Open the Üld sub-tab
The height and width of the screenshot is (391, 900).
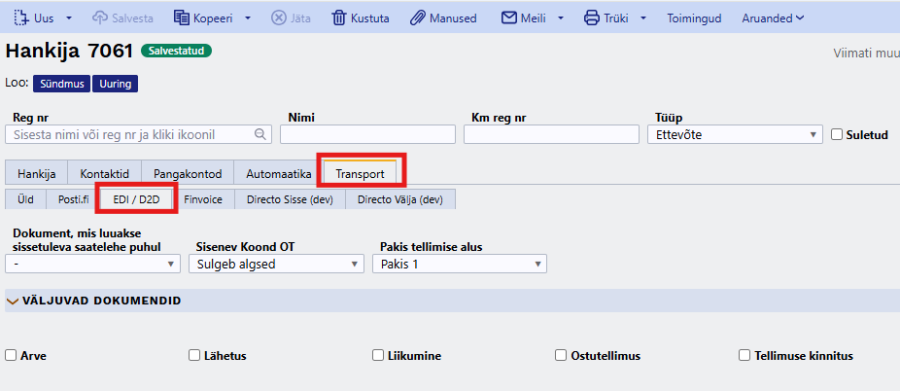point(25,199)
